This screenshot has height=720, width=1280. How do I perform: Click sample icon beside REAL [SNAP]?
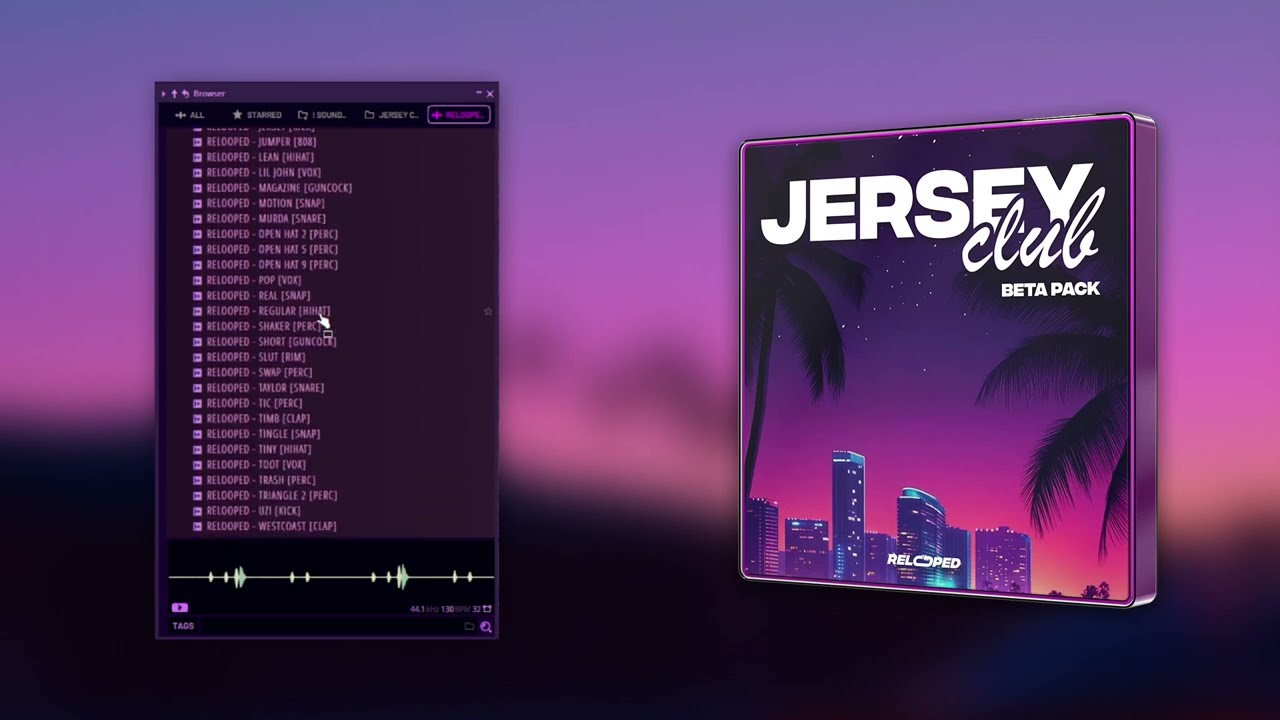[x=198, y=296]
